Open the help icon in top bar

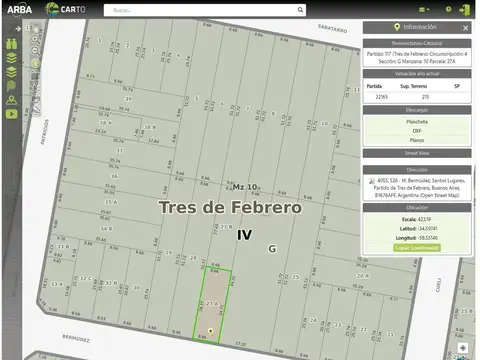pos(448,9)
